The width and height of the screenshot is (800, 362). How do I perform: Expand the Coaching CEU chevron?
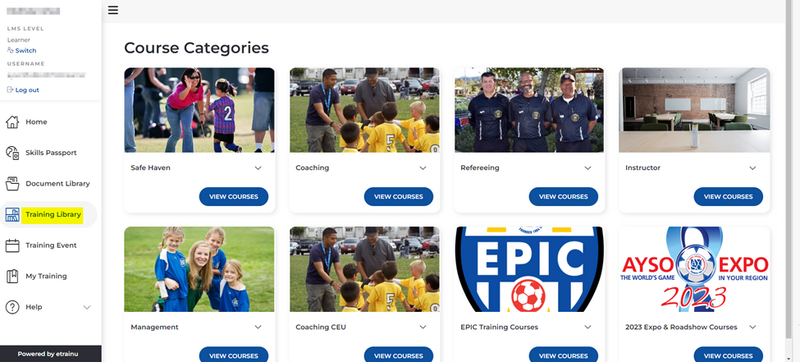pos(422,327)
